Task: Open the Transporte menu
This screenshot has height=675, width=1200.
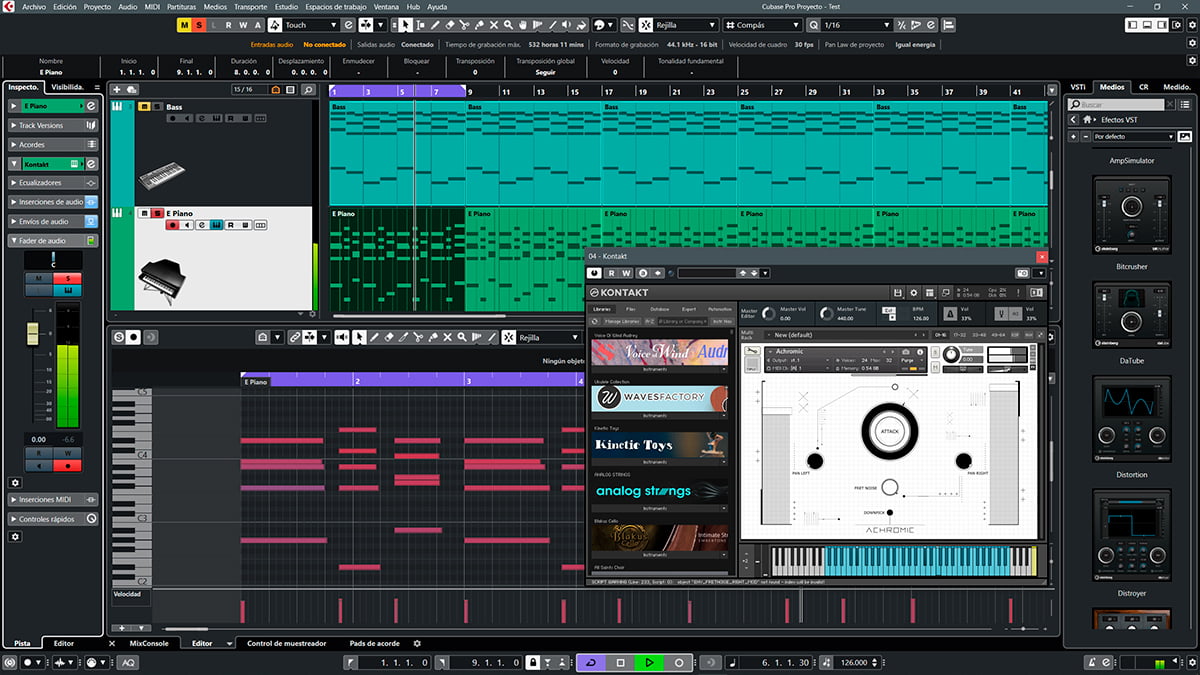Action: coord(250,6)
